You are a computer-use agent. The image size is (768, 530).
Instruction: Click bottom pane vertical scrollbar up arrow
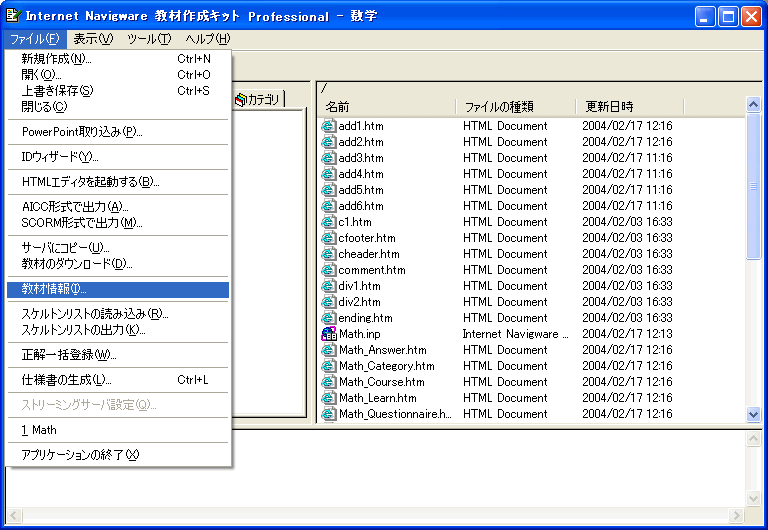tap(753, 438)
